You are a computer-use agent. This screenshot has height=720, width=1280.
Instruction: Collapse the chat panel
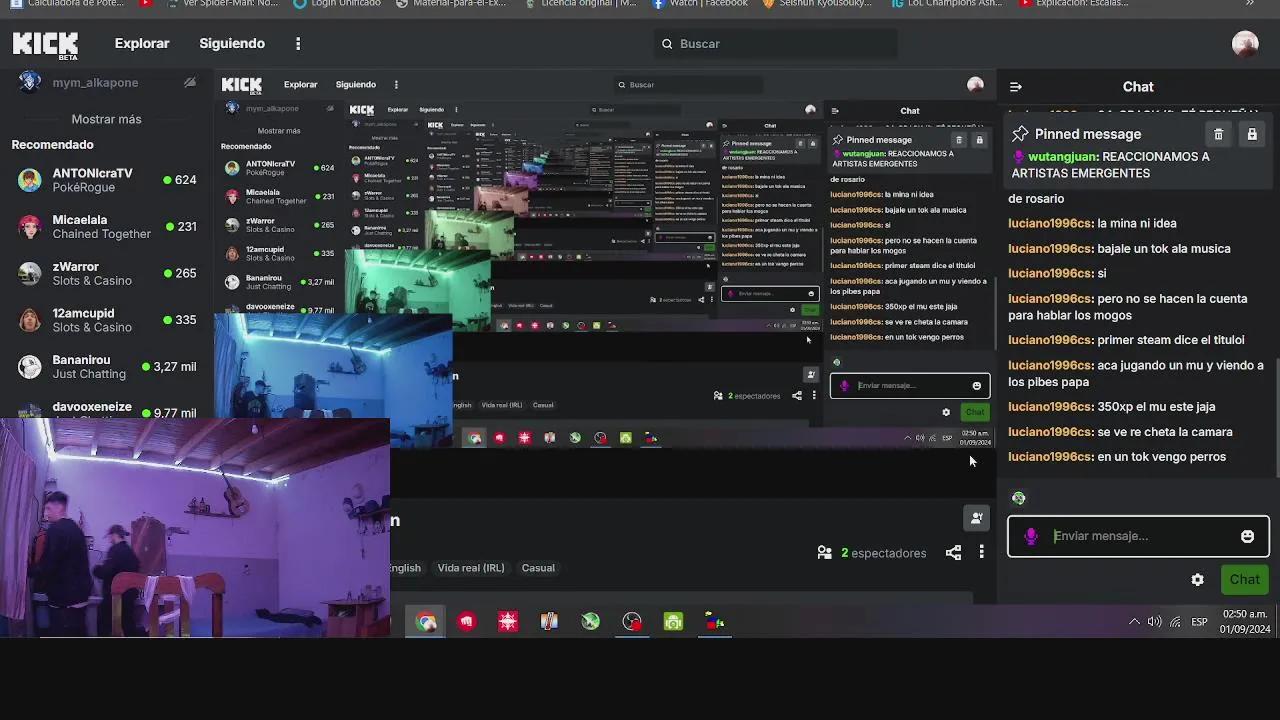pyautogui.click(x=1015, y=87)
